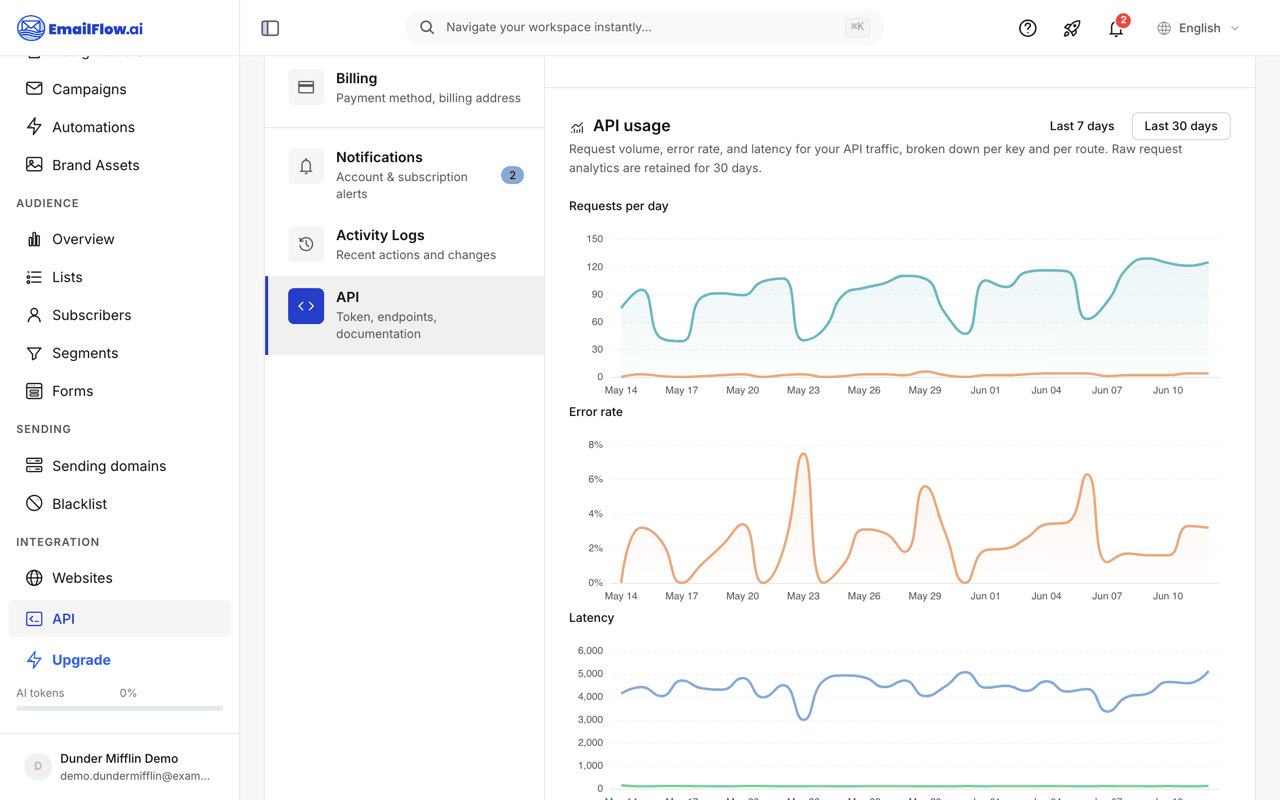Click the AI tokens progress bar
This screenshot has width=1280, height=800.
(119, 708)
